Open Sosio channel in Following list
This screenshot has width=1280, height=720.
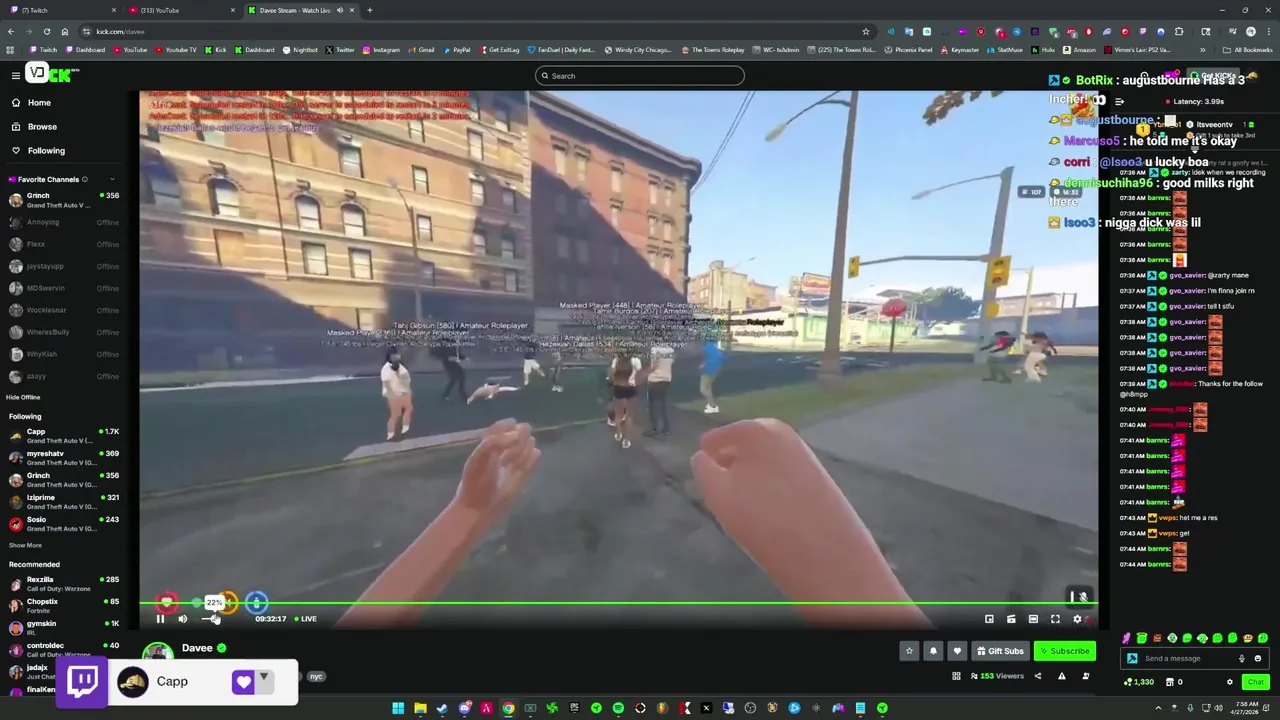(64, 524)
